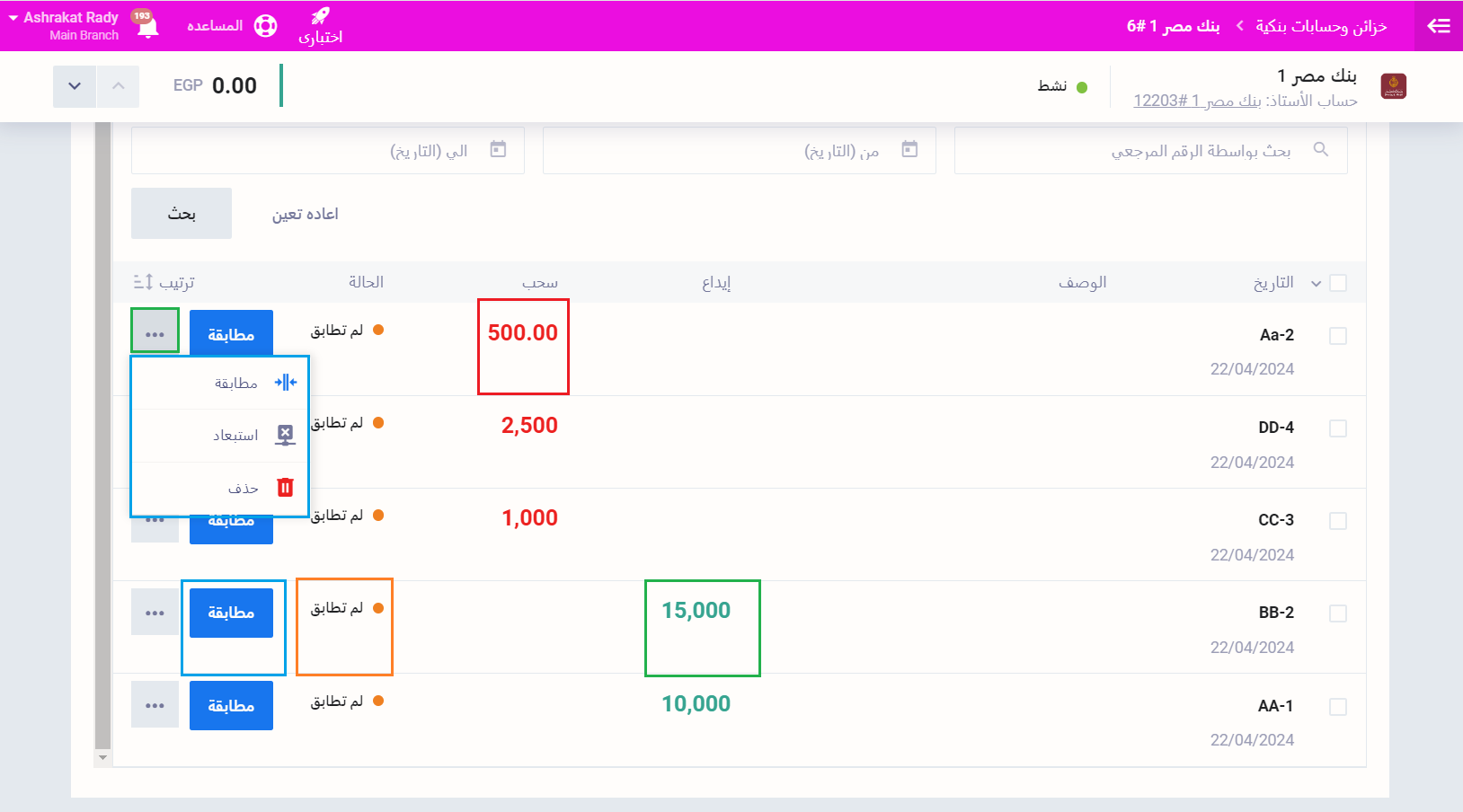Open the notifications bell with 193 badge
1463x812 pixels.
147,24
